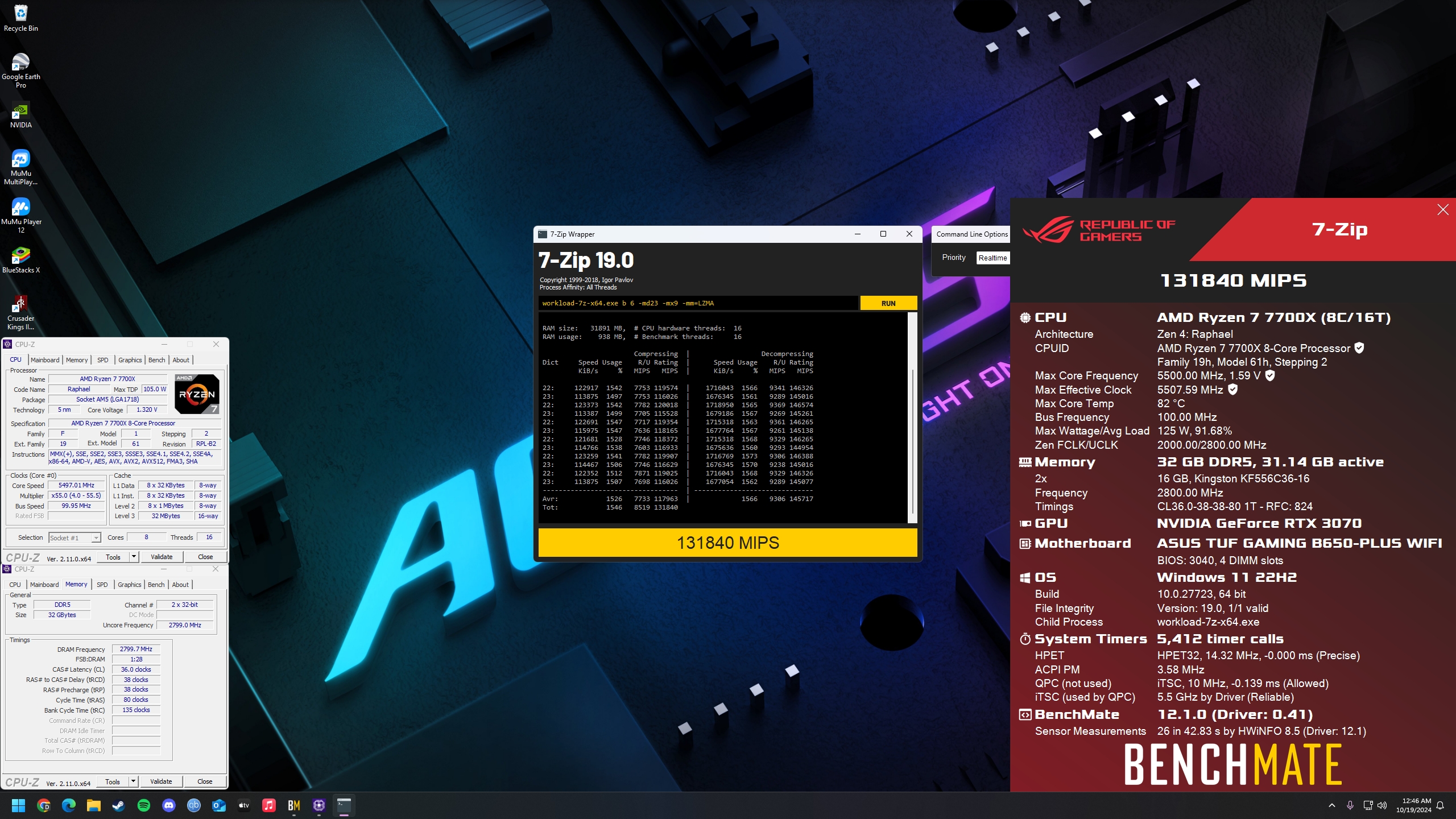Select Mainboard tab in upper CPU-Z window
The image size is (1456, 819).
(45, 360)
